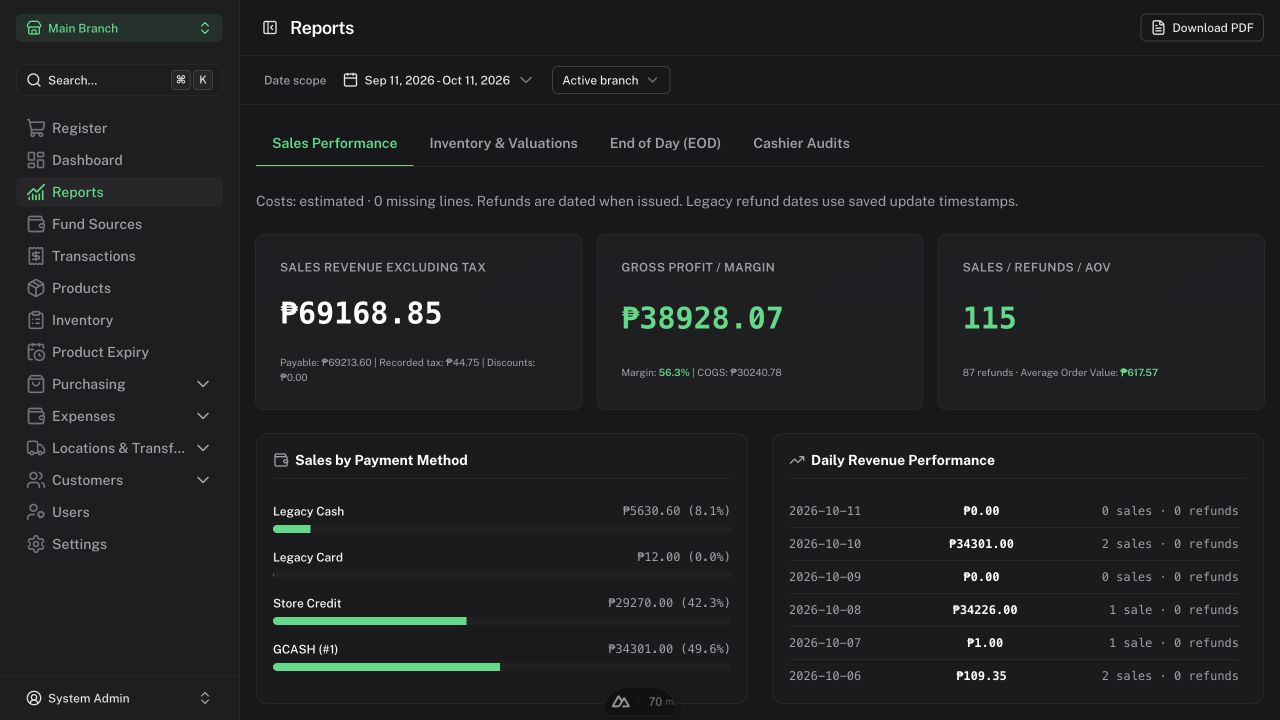Click Download PDF button
This screenshot has height=720, width=1280.
pos(1202,28)
